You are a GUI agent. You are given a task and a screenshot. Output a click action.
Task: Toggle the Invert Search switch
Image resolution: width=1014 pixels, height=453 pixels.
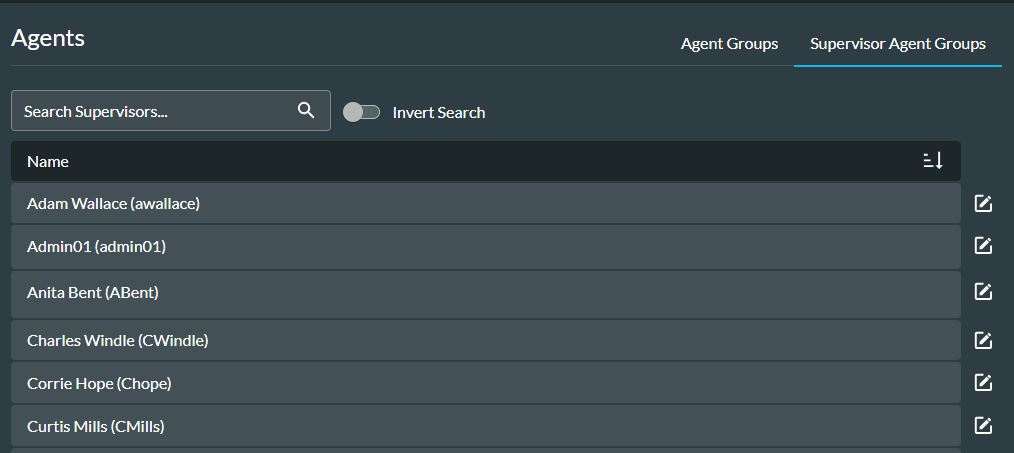(361, 112)
